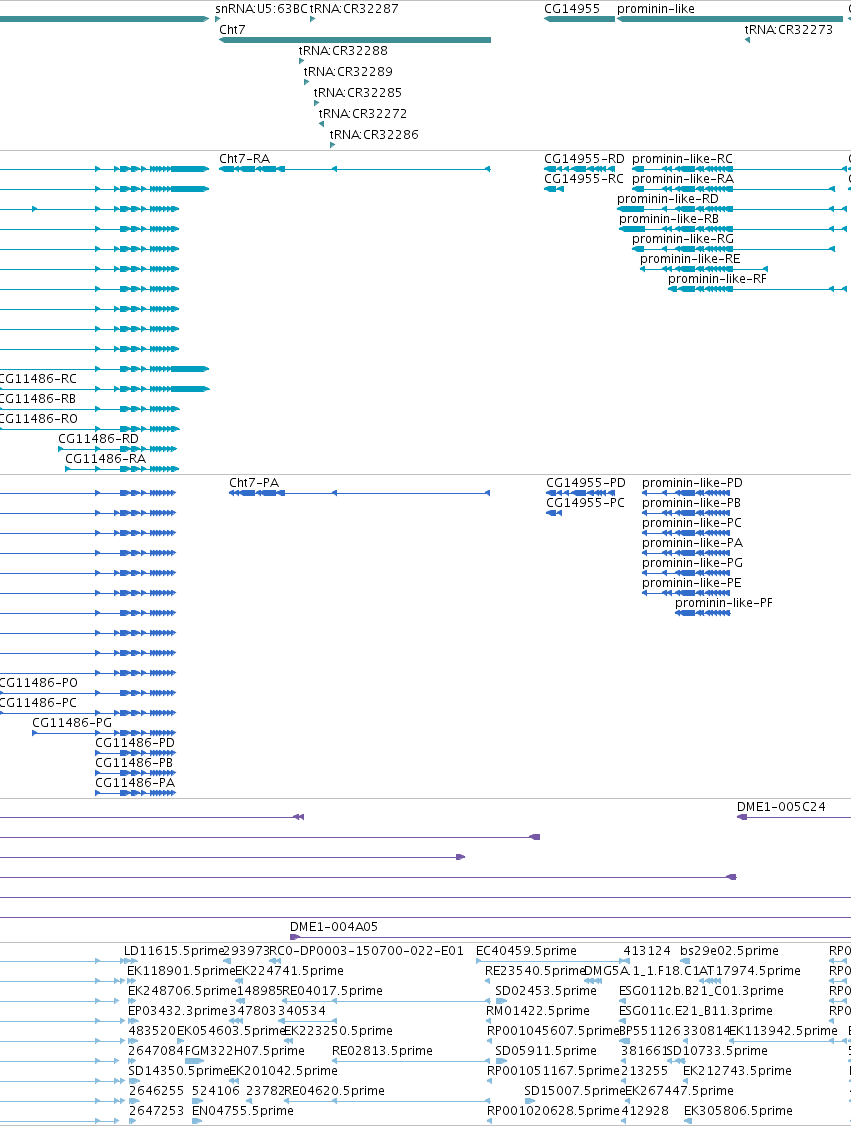
Task: Click the LD11615.5prime EST label
Action: [175, 951]
